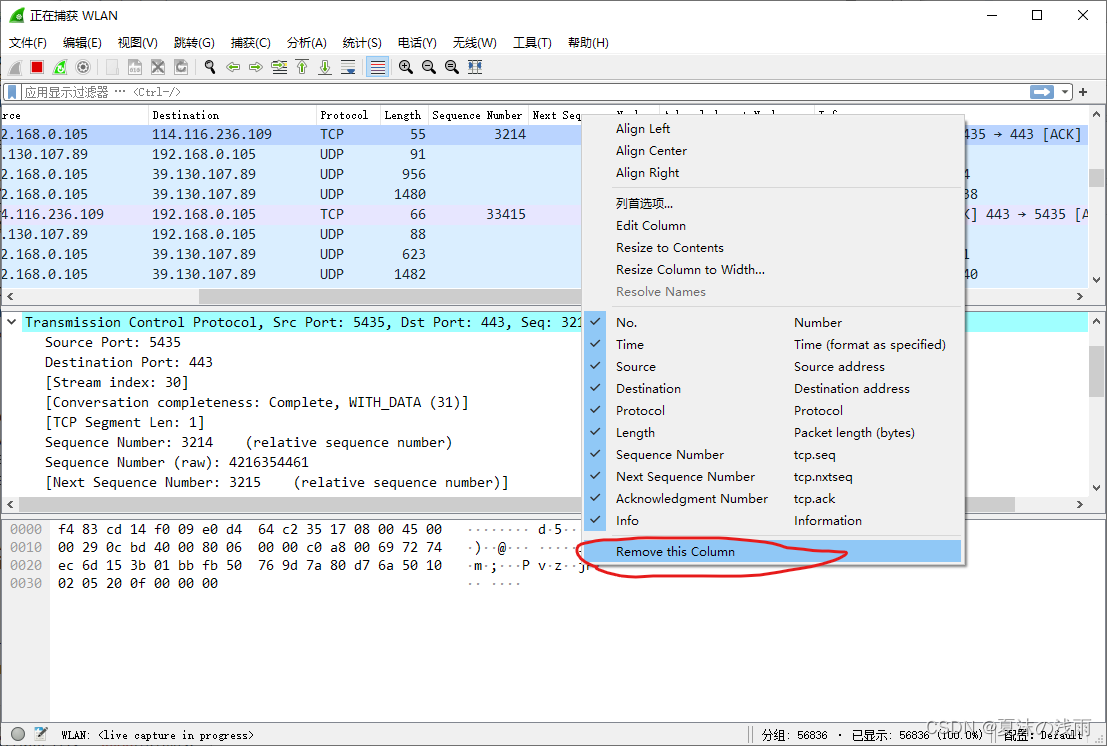Choose Remove this Column
The image size is (1107, 746).
(774, 551)
